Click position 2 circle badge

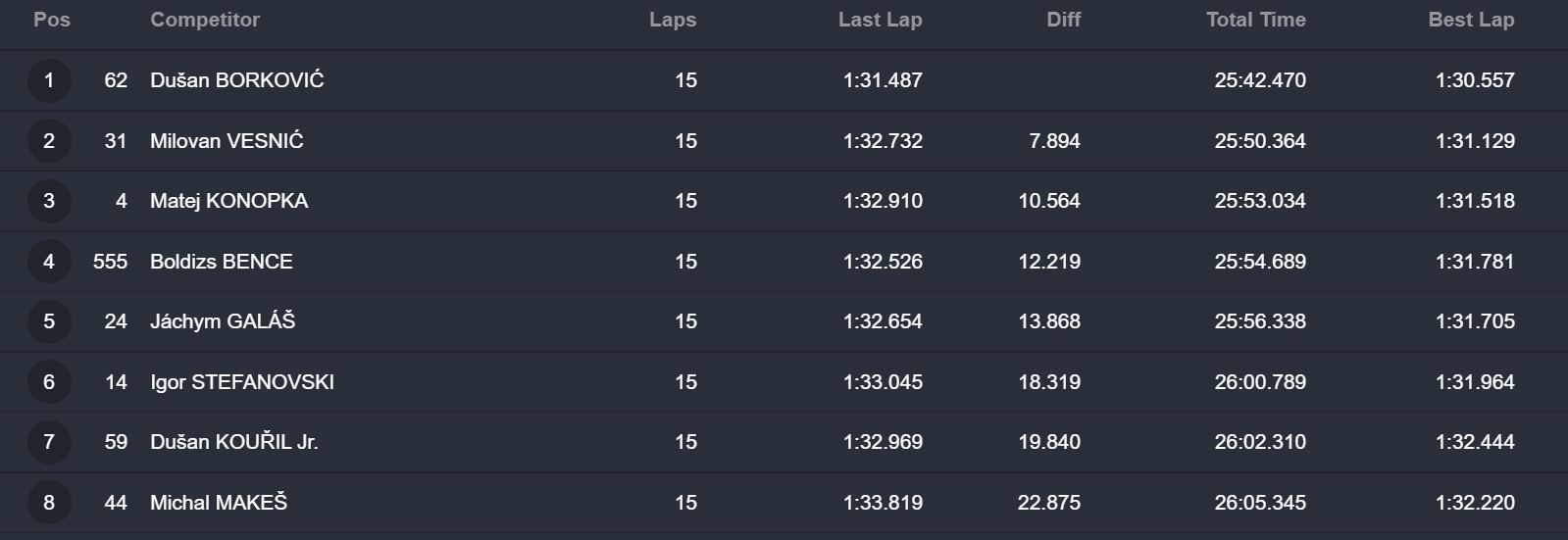(x=49, y=141)
